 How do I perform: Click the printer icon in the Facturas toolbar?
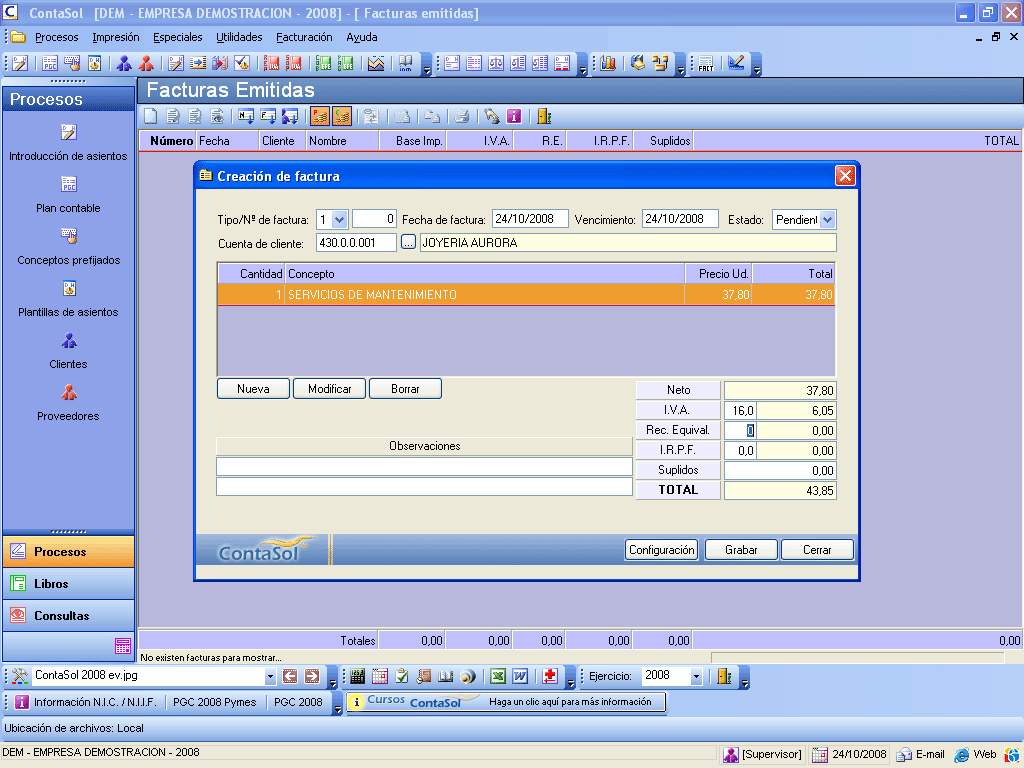coord(462,116)
